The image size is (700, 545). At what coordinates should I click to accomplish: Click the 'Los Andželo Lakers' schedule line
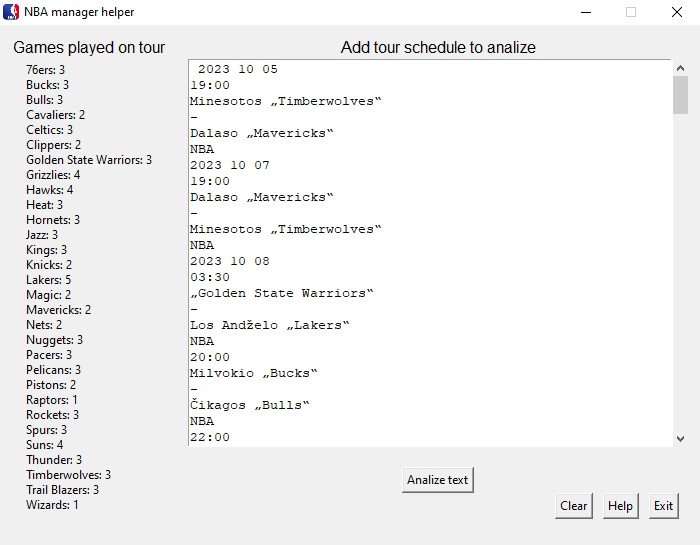270,325
